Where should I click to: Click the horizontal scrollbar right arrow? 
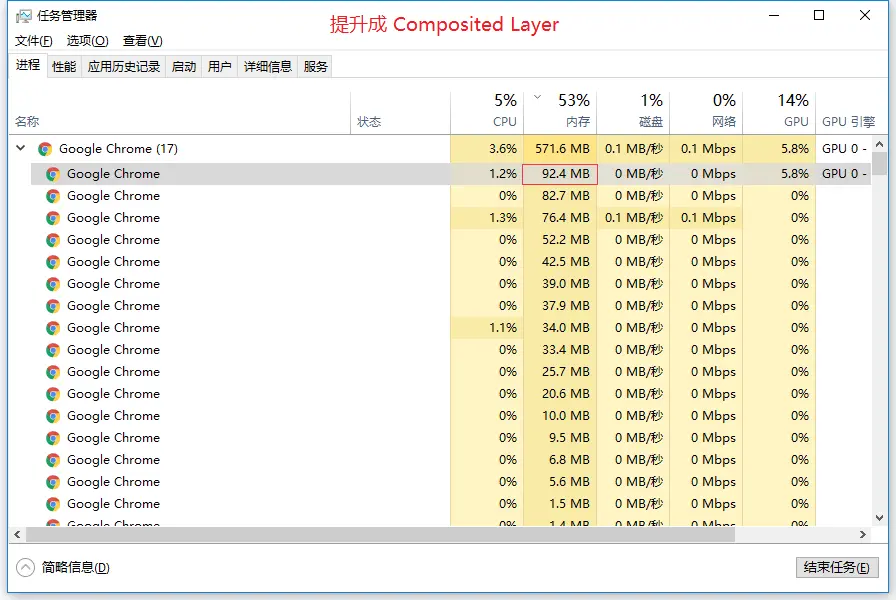pos(863,534)
